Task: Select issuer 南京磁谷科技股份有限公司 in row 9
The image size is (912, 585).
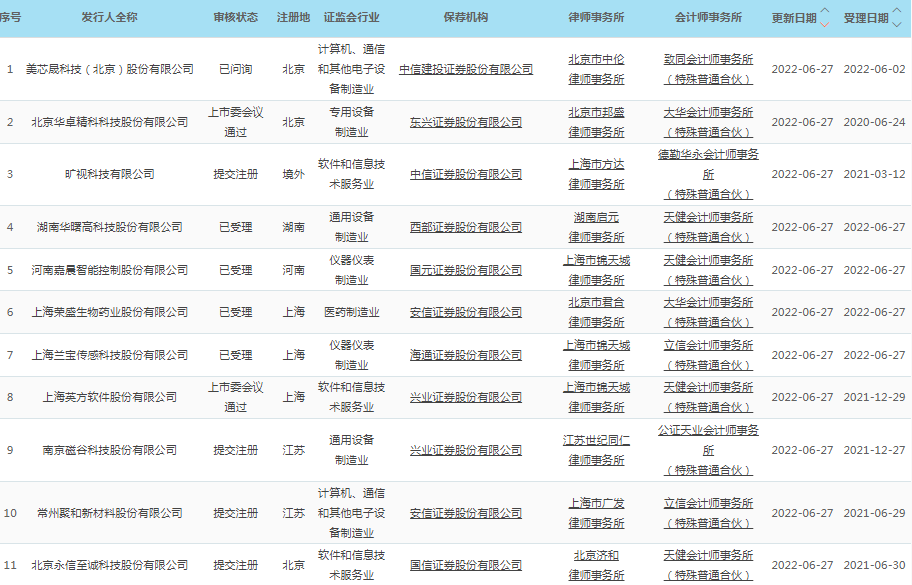Action: [x=110, y=450]
